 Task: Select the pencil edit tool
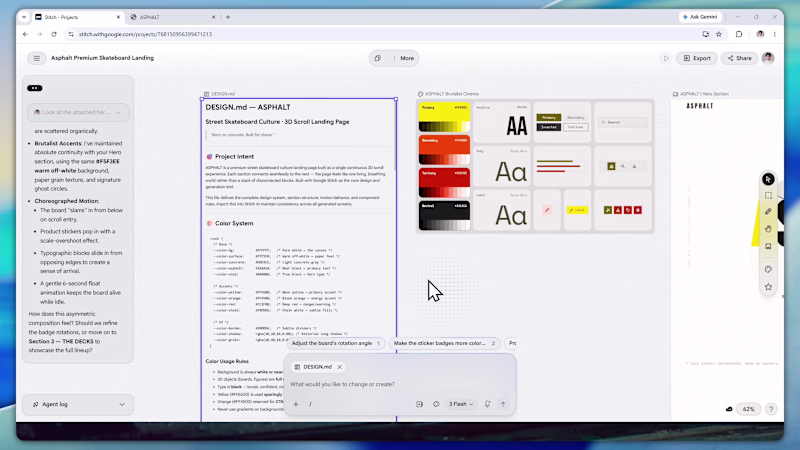tap(768, 211)
